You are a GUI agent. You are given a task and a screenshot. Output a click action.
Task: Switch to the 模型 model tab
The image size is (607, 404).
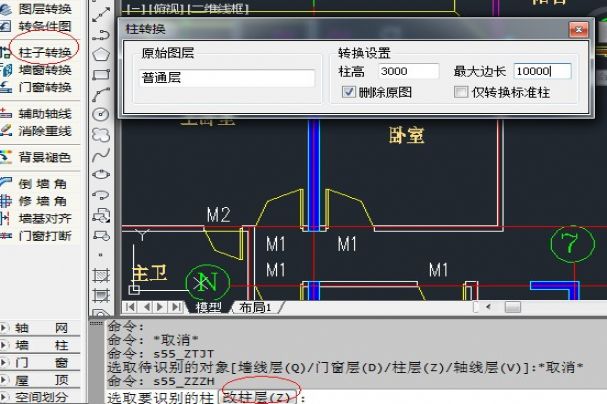[x=208, y=308]
